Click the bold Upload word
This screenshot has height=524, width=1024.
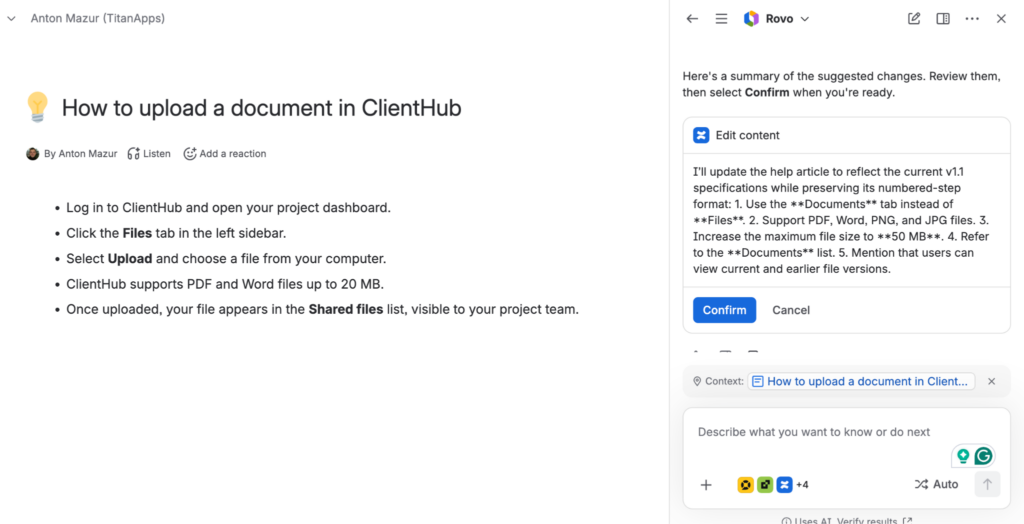coord(130,258)
